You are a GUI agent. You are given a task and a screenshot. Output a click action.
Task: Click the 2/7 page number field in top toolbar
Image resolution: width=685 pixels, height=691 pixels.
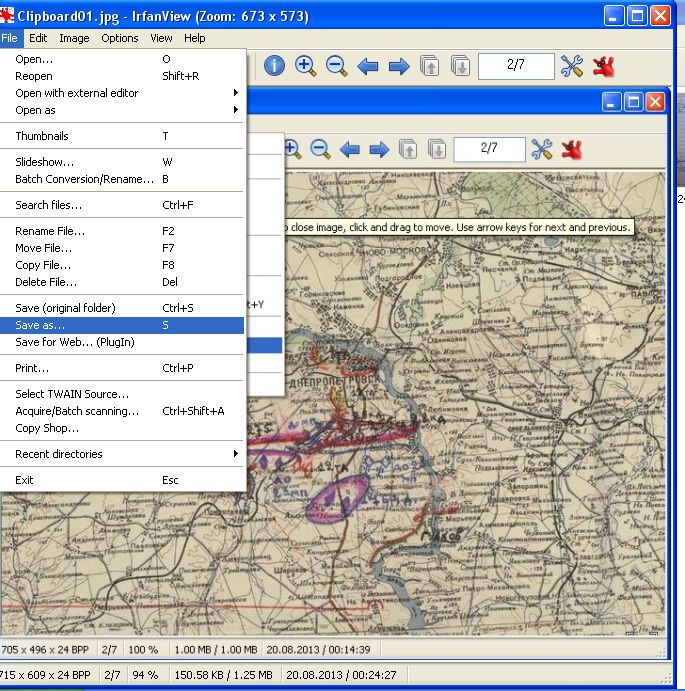515,67
